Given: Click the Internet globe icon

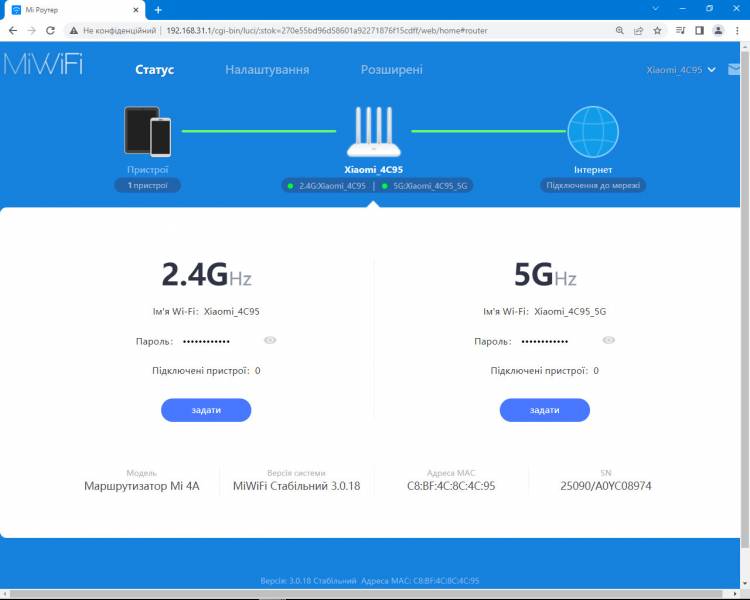Looking at the screenshot, I should (x=593, y=132).
